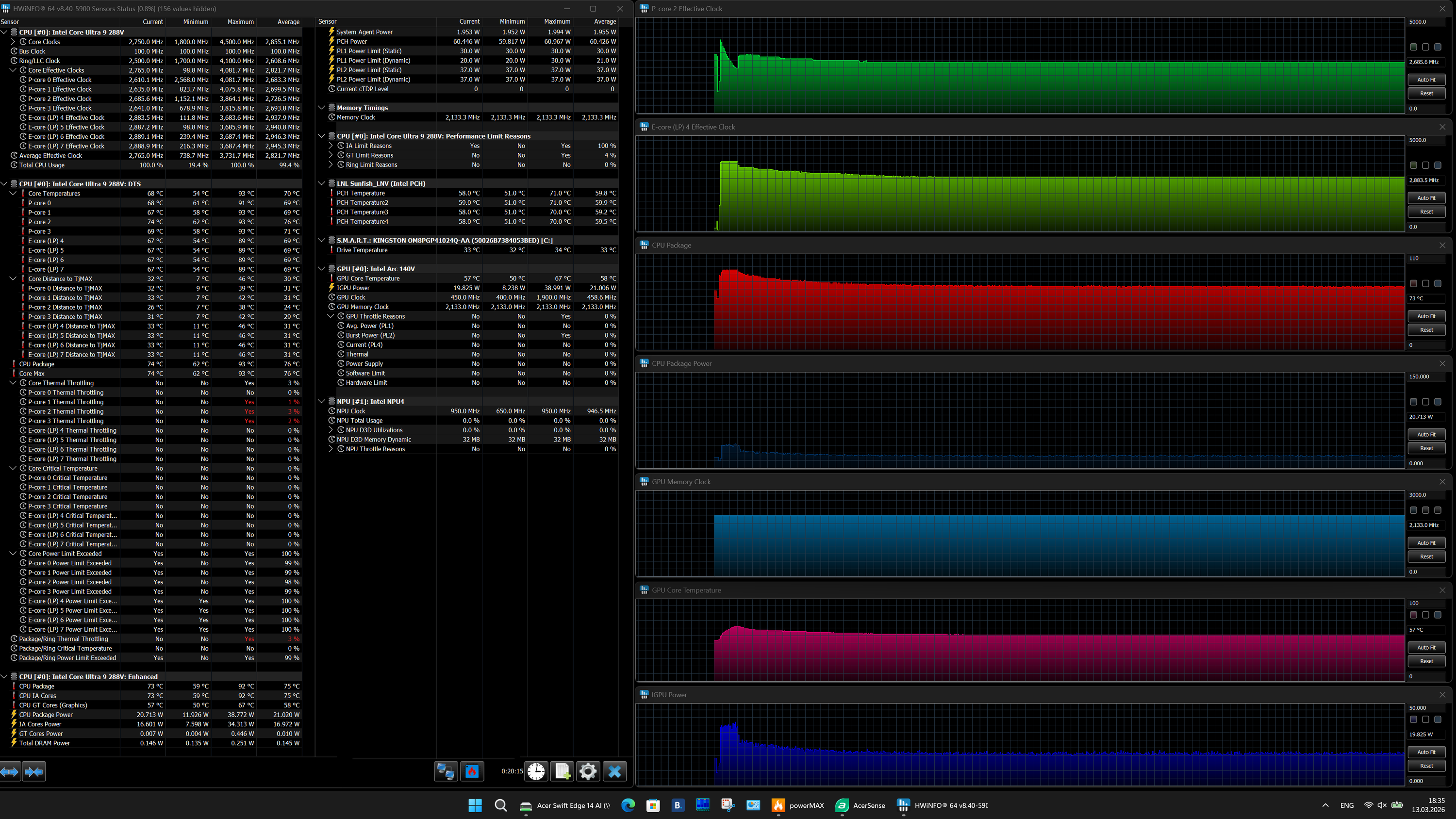Click the blue X icon in sensor toolbar
Image resolution: width=1456 pixels, height=819 pixels.
point(615,771)
